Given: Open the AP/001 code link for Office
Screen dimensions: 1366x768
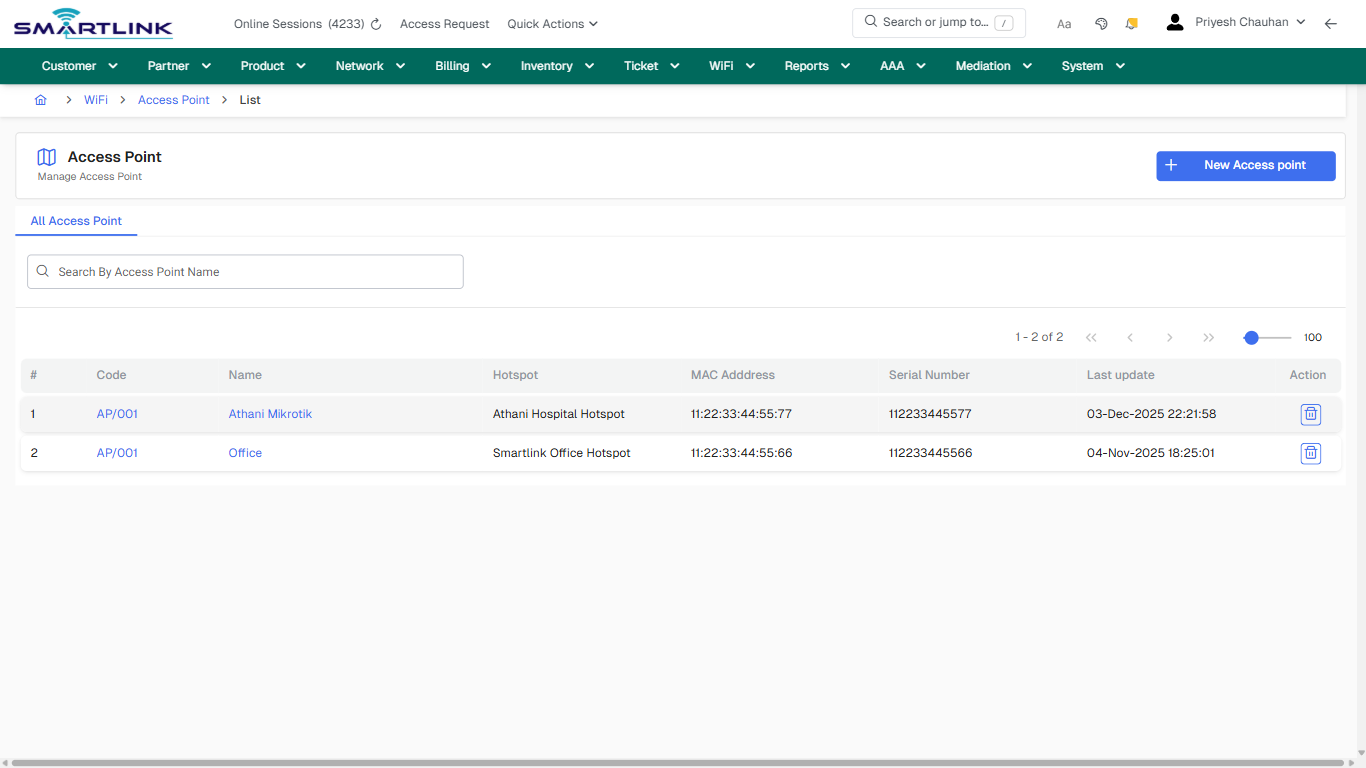Looking at the screenshot, I should pos(116,452).
